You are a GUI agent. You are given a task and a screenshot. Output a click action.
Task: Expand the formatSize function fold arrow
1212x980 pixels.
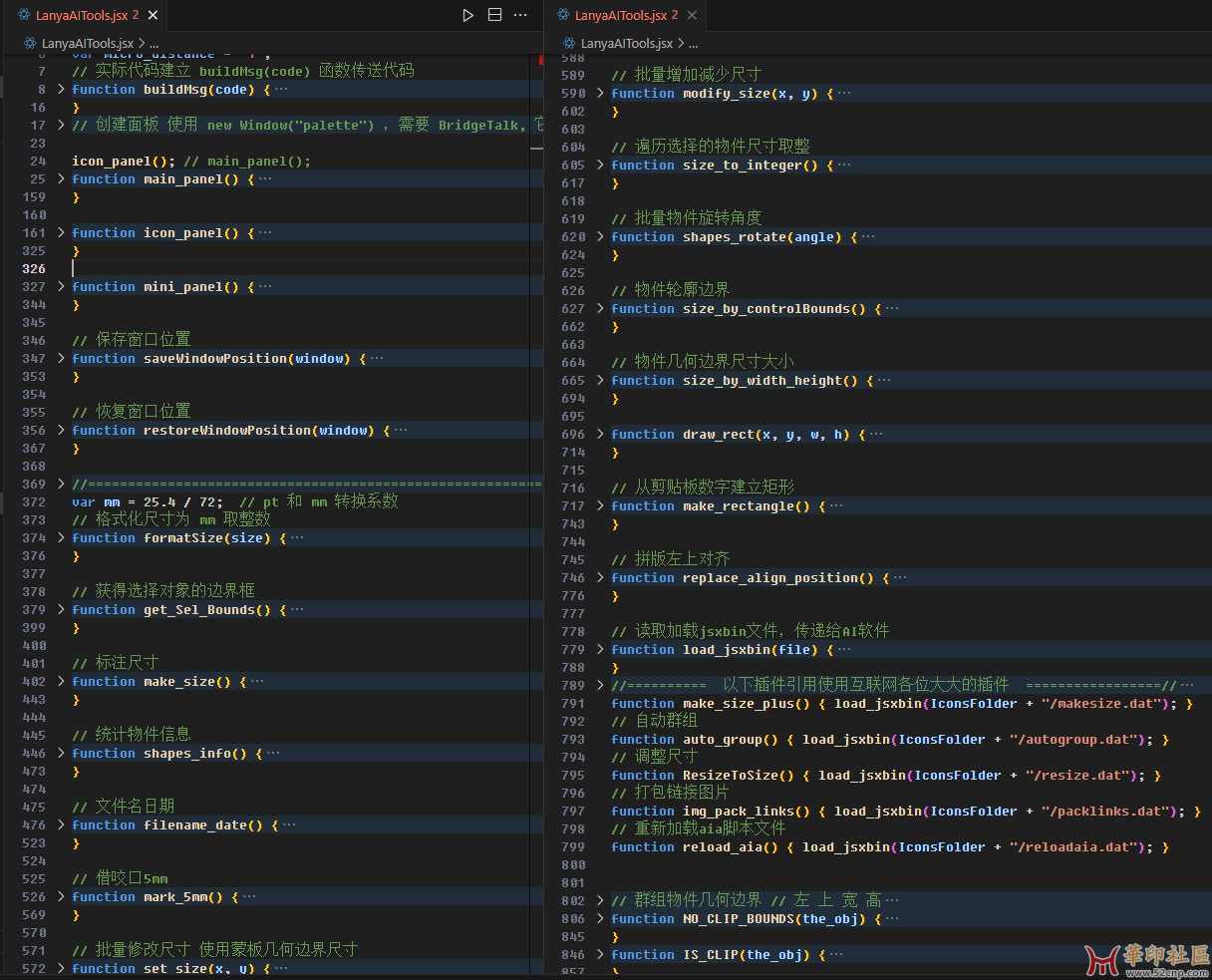[61, 538]
